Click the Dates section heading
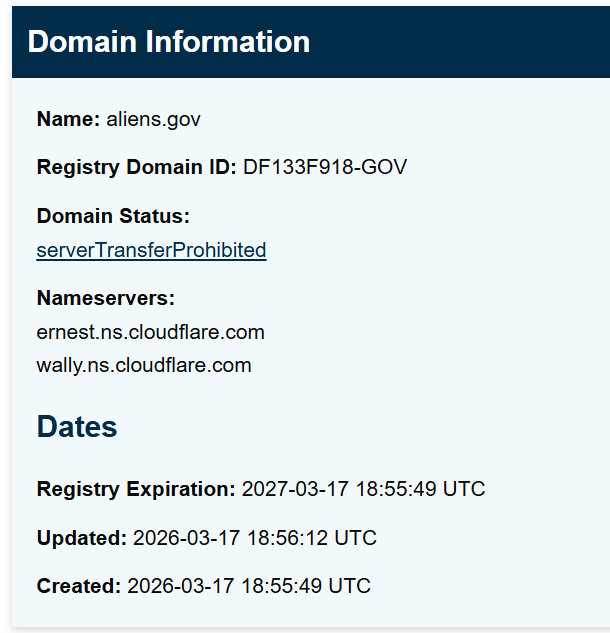The height and width of the screenshot is (633, 610). point(77,427)
